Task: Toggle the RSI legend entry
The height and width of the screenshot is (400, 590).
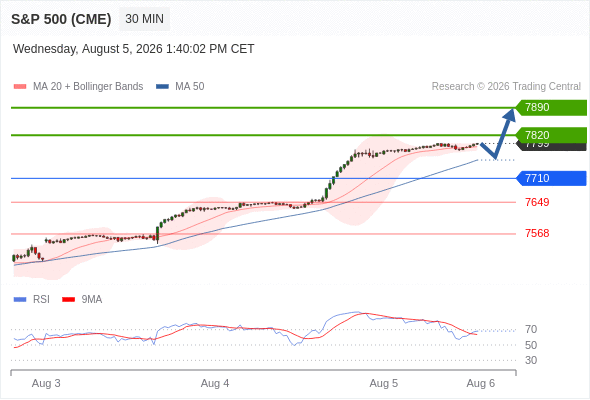Action: pos(32,300)
